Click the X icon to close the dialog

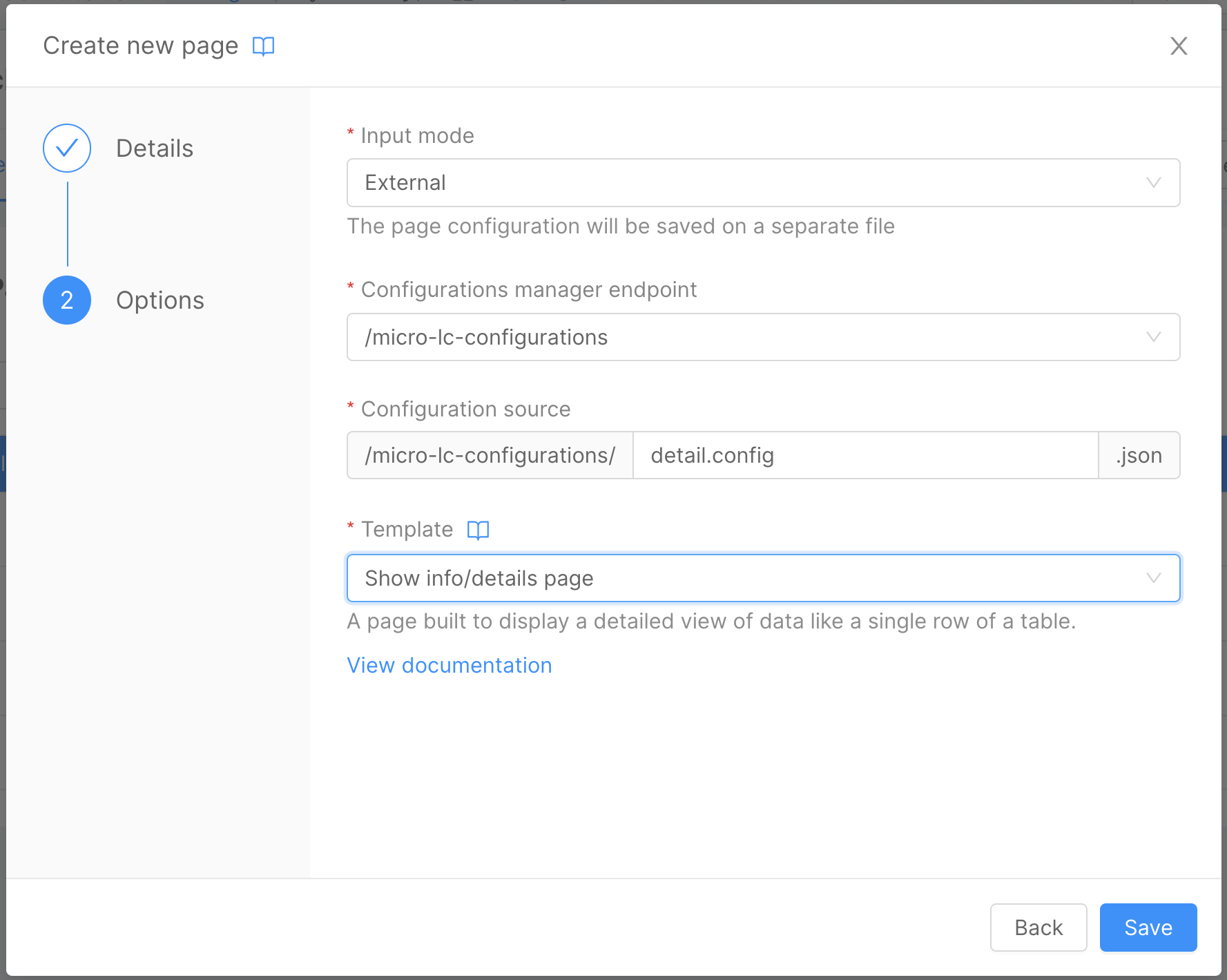coord(1179,46)
